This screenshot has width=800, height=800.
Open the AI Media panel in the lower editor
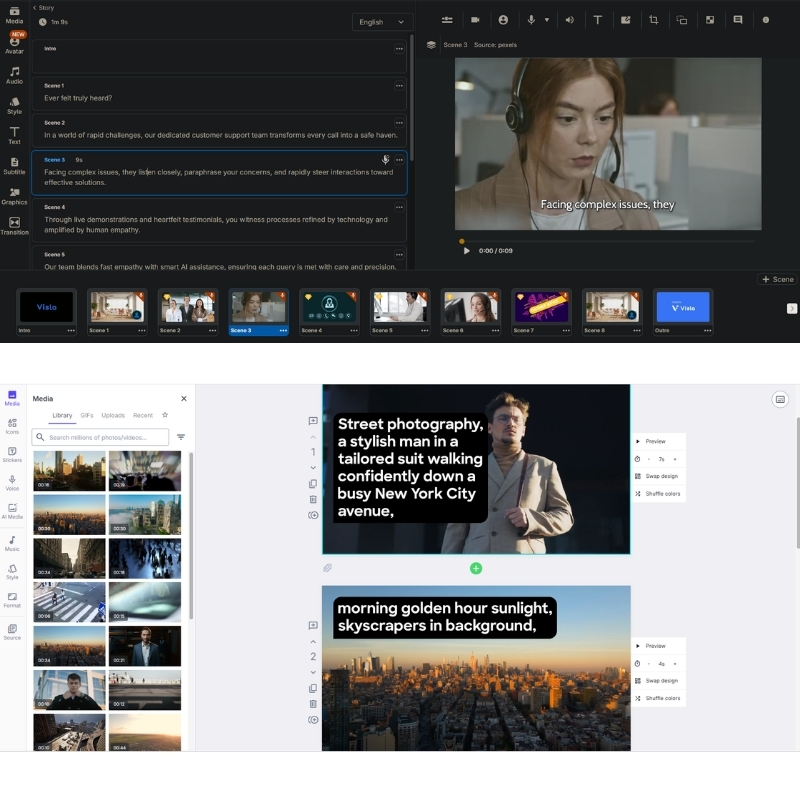12,510
